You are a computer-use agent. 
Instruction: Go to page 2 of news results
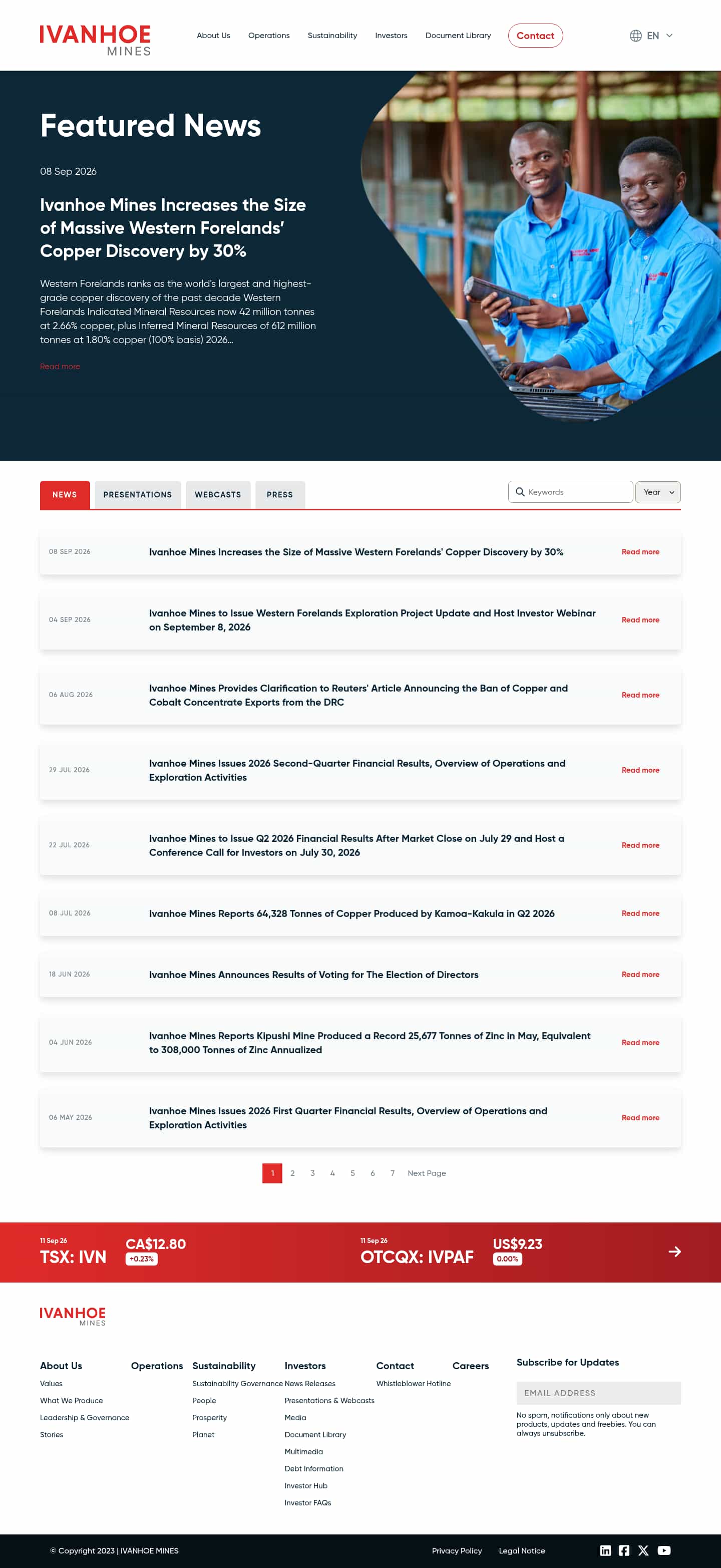(293, 1173)
